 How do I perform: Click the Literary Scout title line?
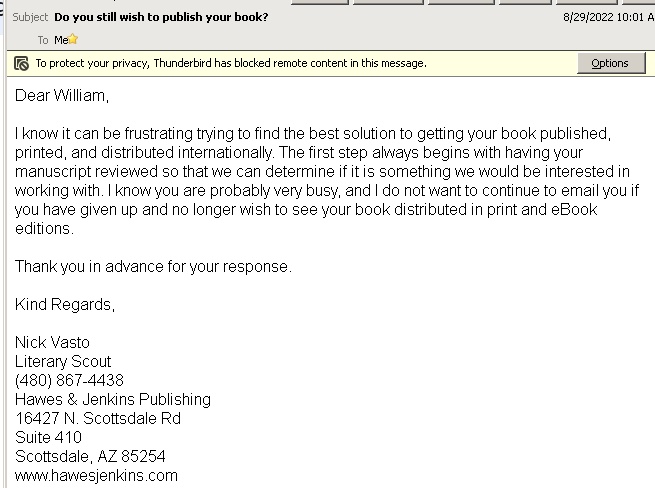point(63,362)
